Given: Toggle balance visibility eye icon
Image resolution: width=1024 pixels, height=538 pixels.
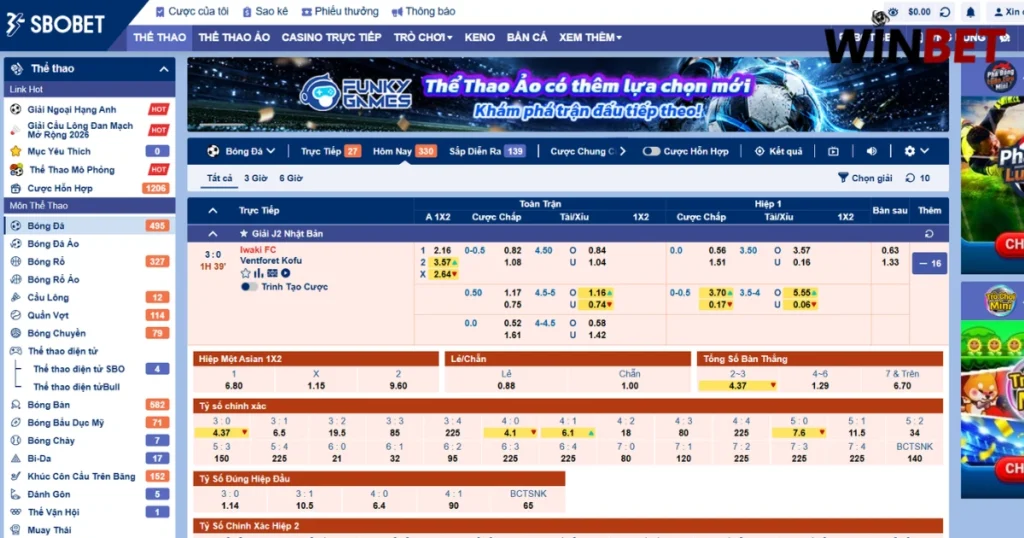Looking at the screenshot, I should 893,12.
